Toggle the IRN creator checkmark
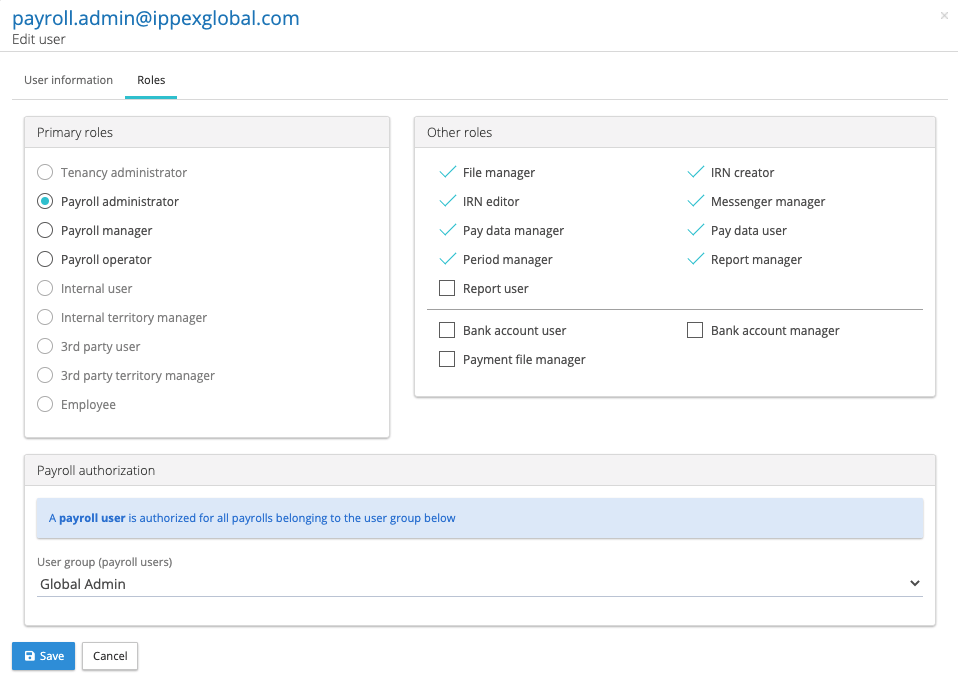The image size is (958, 680). point(695,173)
